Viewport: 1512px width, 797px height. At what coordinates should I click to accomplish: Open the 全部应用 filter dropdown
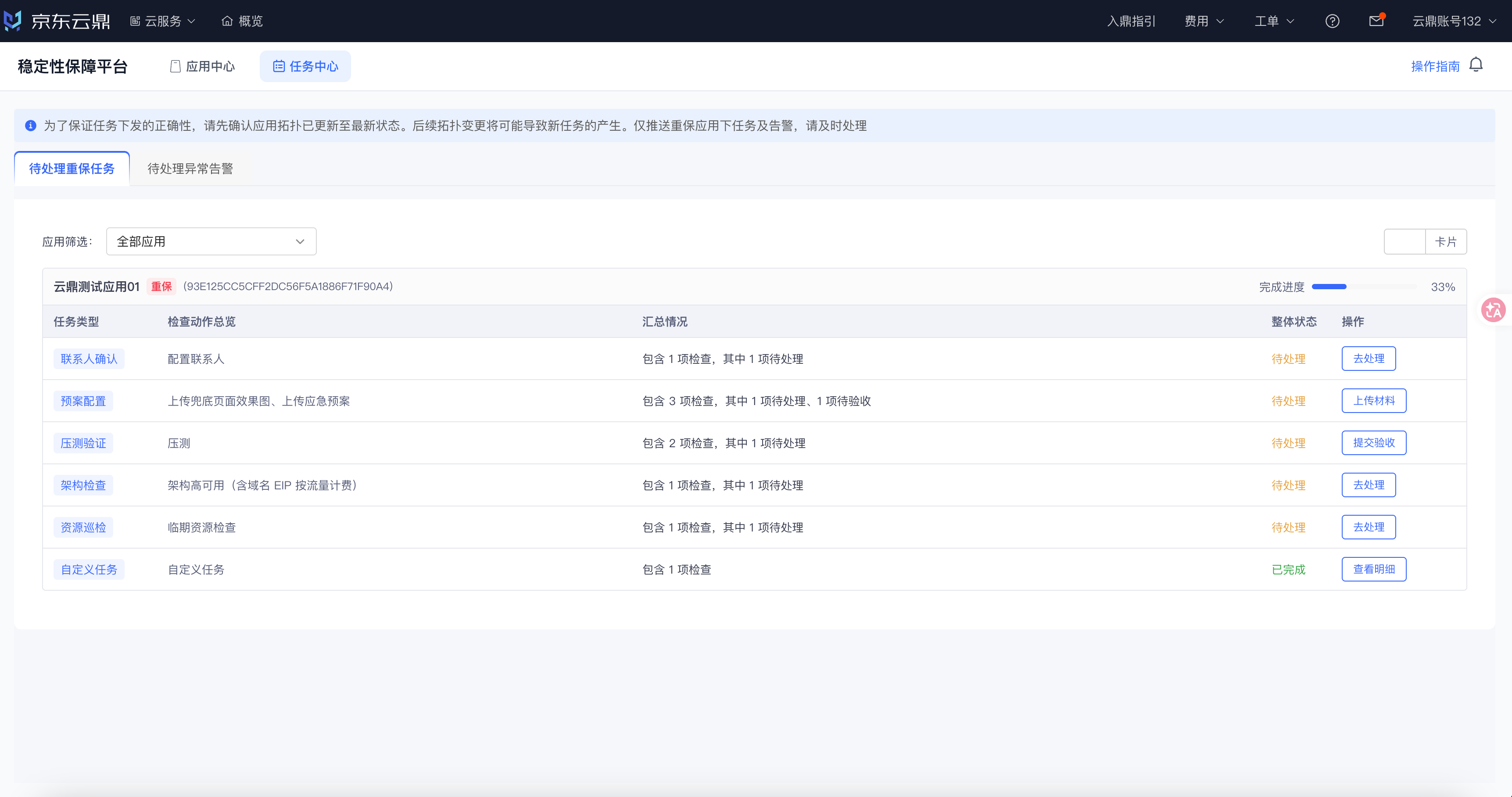[x=211, y=241]
